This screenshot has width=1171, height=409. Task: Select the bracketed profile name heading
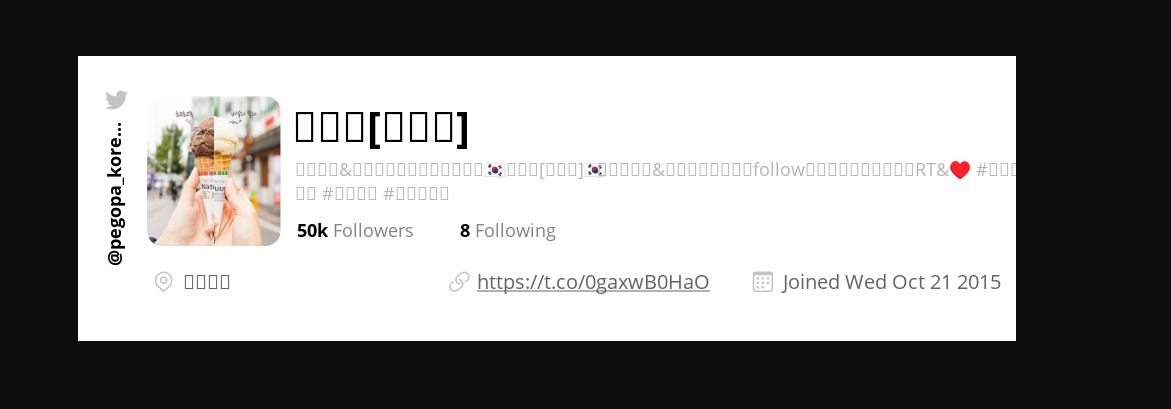[x=382, y=125]
